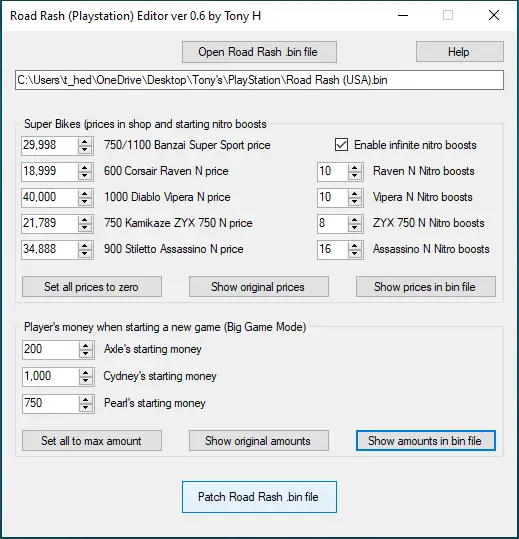Image resolution: width=519 pixels, height=539 pixels.
Task: Show original amounts
Action: pos(259,441)
